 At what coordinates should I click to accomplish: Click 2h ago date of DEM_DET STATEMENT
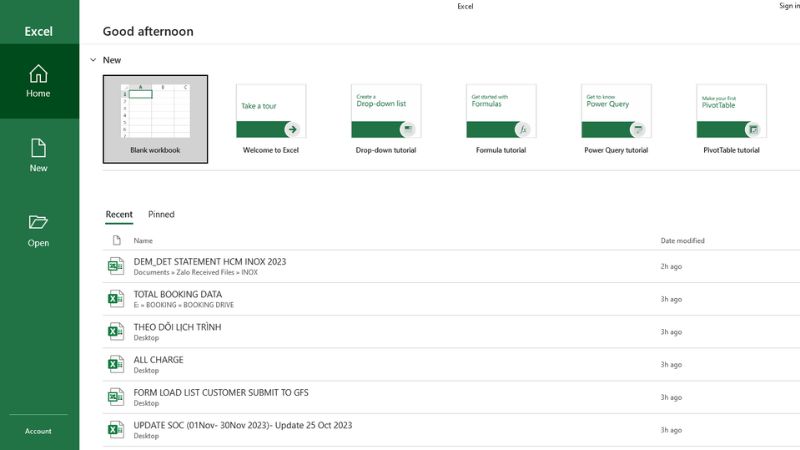tap(671, 266)
